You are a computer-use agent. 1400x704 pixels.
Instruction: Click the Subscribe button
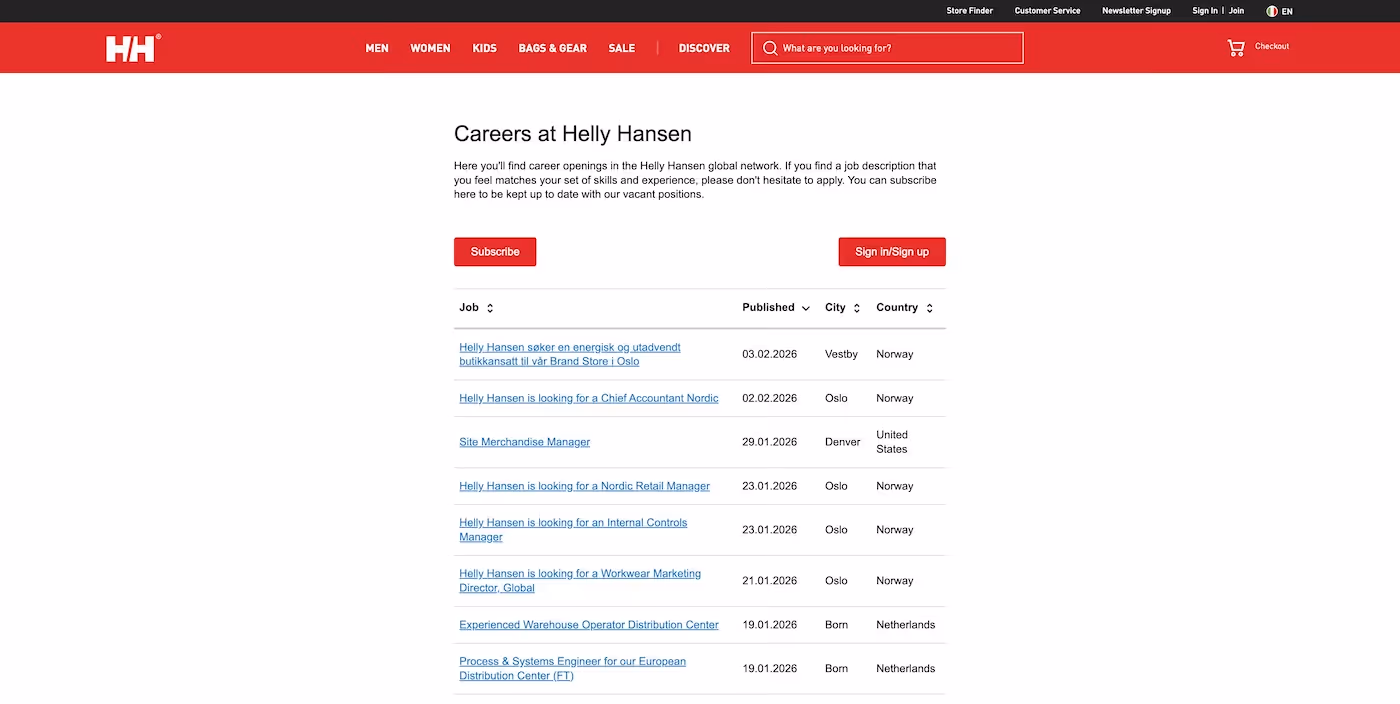495,251
